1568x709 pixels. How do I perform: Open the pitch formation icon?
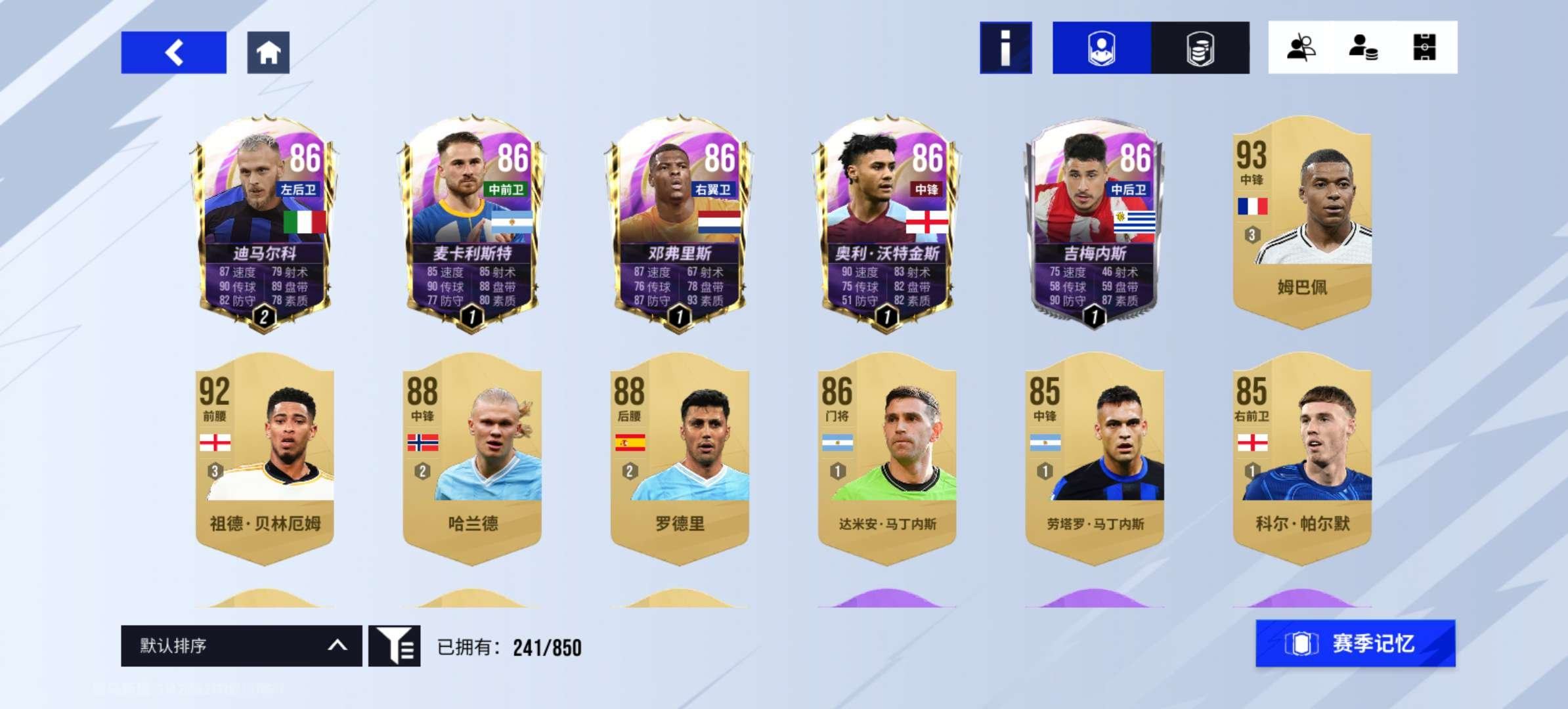[x=1424, y=48]
